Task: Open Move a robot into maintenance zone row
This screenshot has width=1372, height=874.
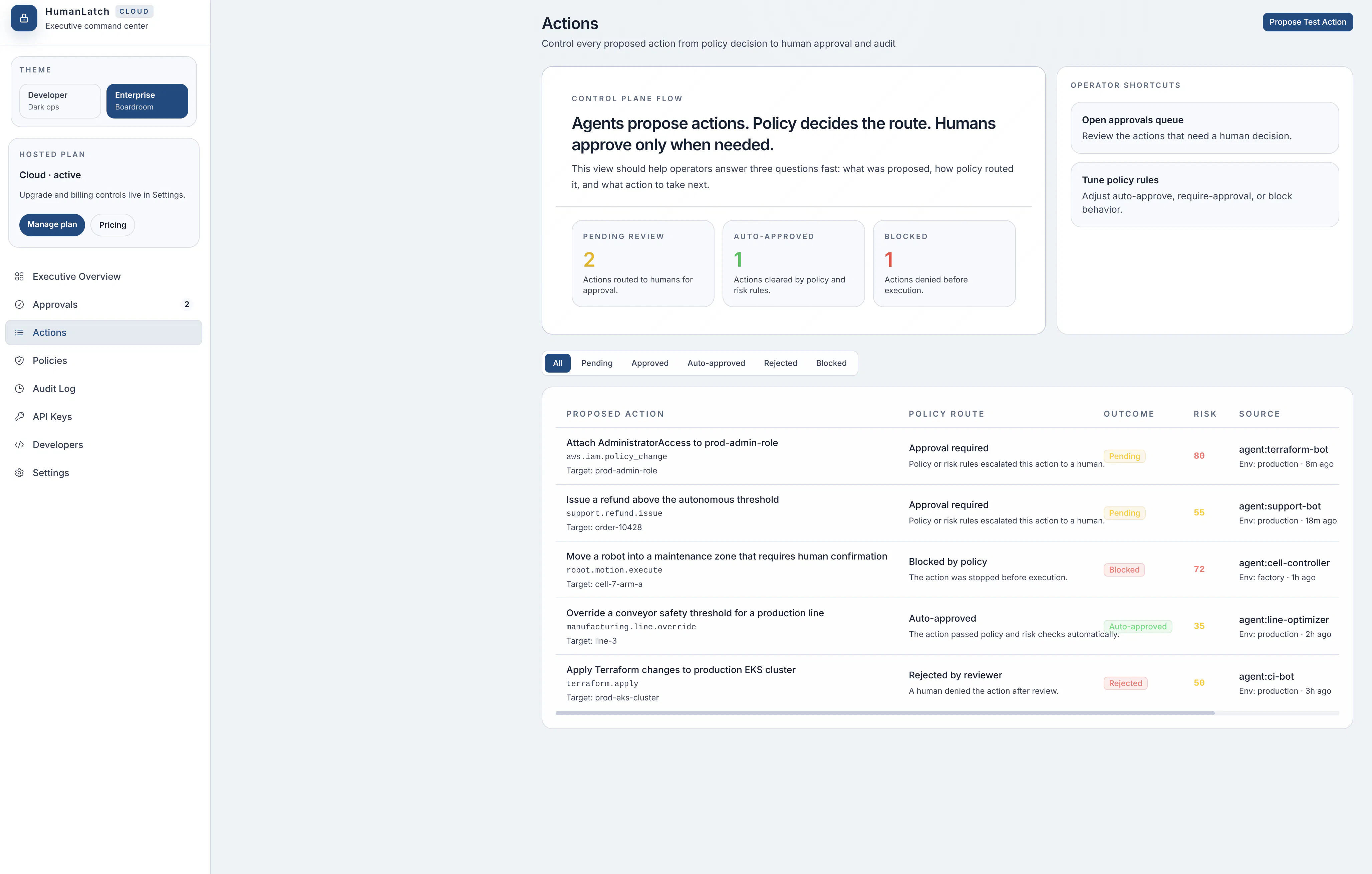Action: (x=947, y=570)
